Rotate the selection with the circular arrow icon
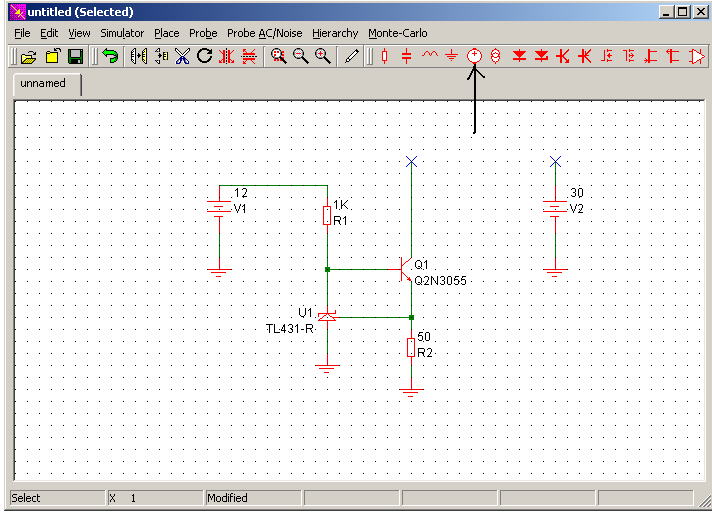 point(204,56)
